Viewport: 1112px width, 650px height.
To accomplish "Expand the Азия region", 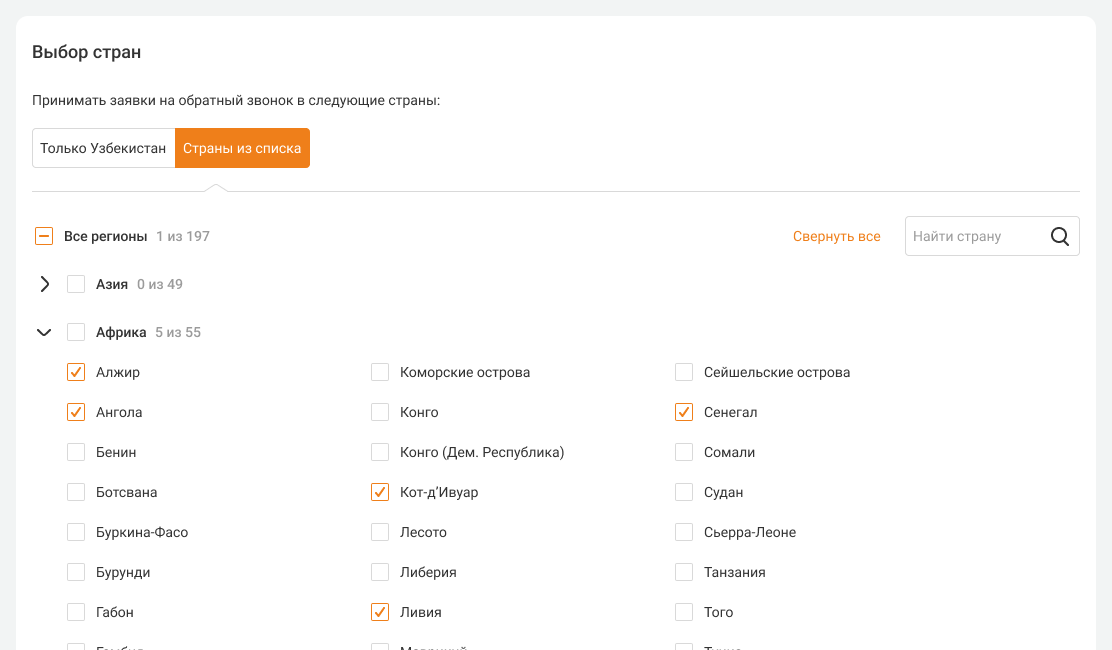I will pos(44,284).
